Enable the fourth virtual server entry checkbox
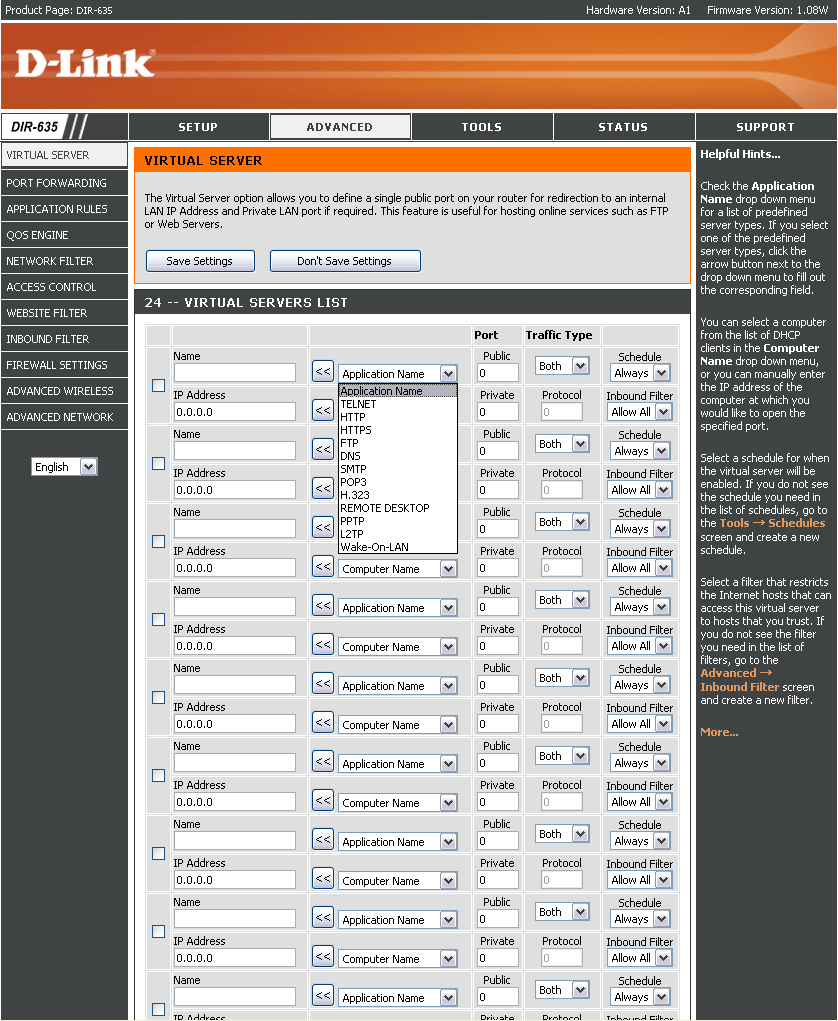Screen dimensions: 838x1021 tap(158, 619)
